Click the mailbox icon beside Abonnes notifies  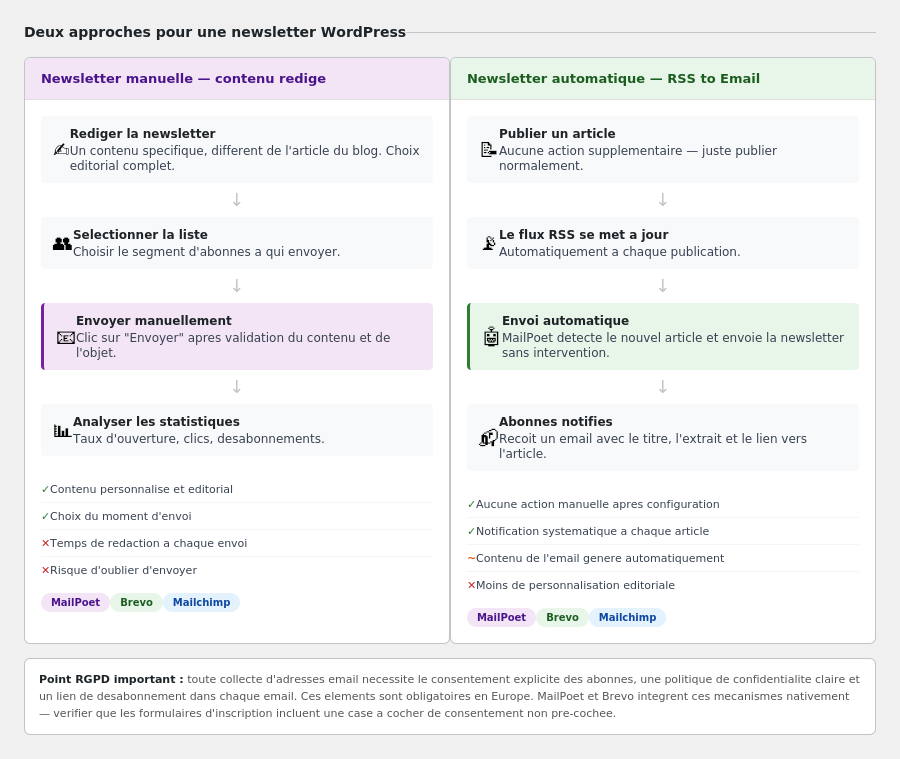coord(488,438)
